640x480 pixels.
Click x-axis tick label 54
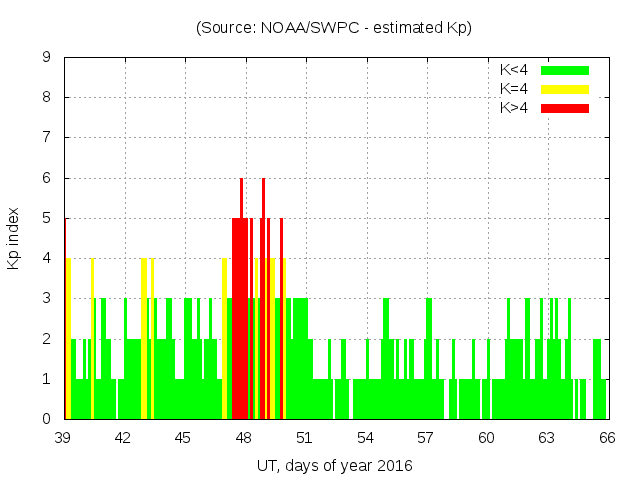(x=365, y=438)
